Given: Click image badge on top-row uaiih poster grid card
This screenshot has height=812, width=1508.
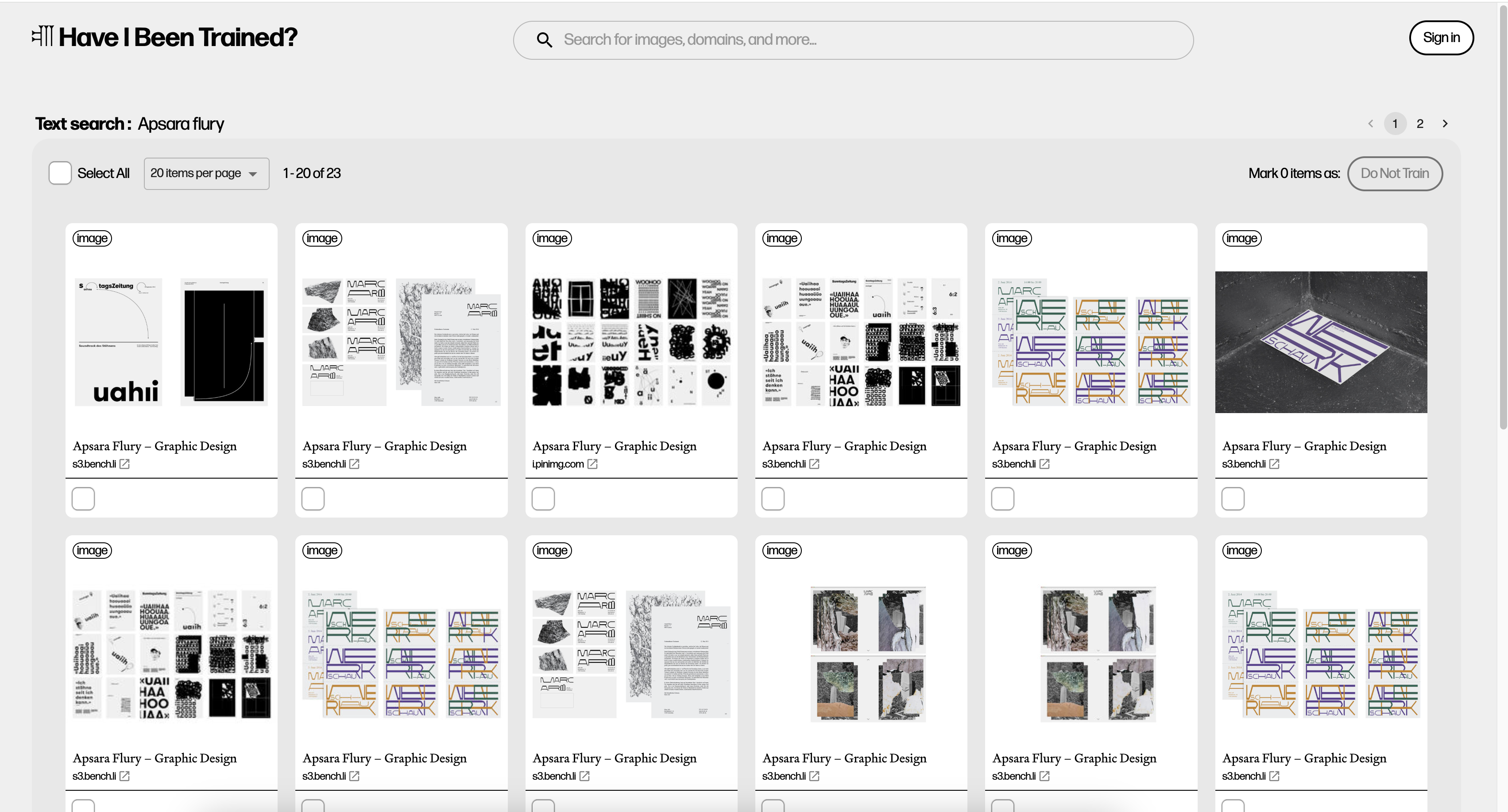Looking at the screenshot, I should click(782, 238).
